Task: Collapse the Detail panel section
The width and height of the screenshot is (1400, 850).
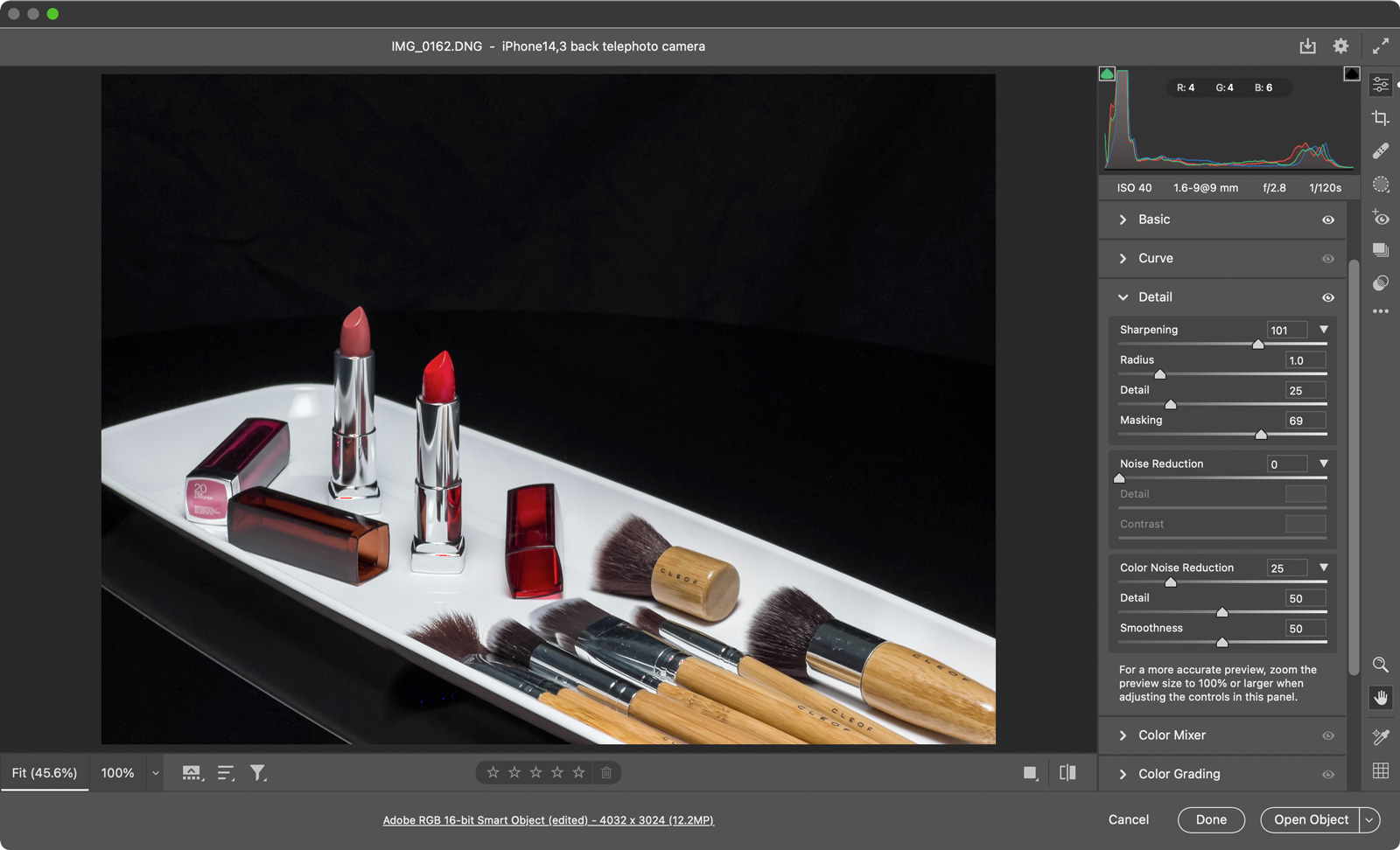Action: [x=1123, y=297]
